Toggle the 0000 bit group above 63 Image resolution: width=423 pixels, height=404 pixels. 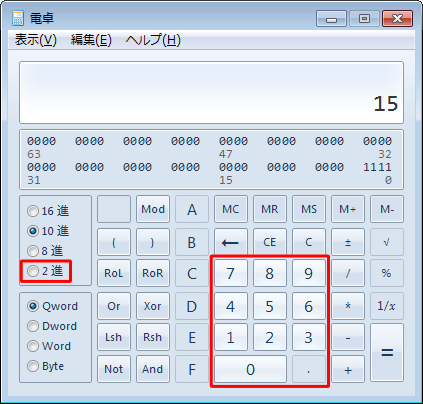tap(41, 141)
